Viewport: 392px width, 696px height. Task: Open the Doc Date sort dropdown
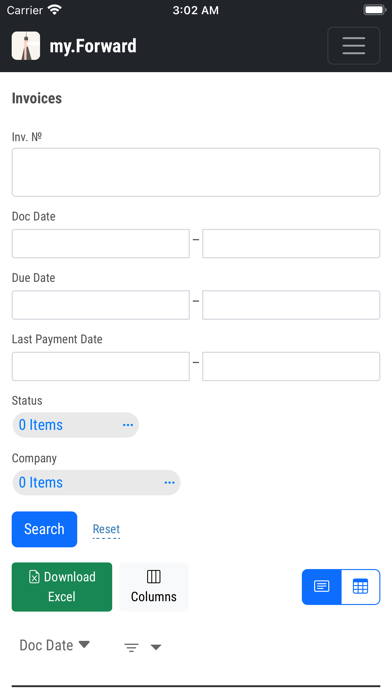[x=55, y=645]
